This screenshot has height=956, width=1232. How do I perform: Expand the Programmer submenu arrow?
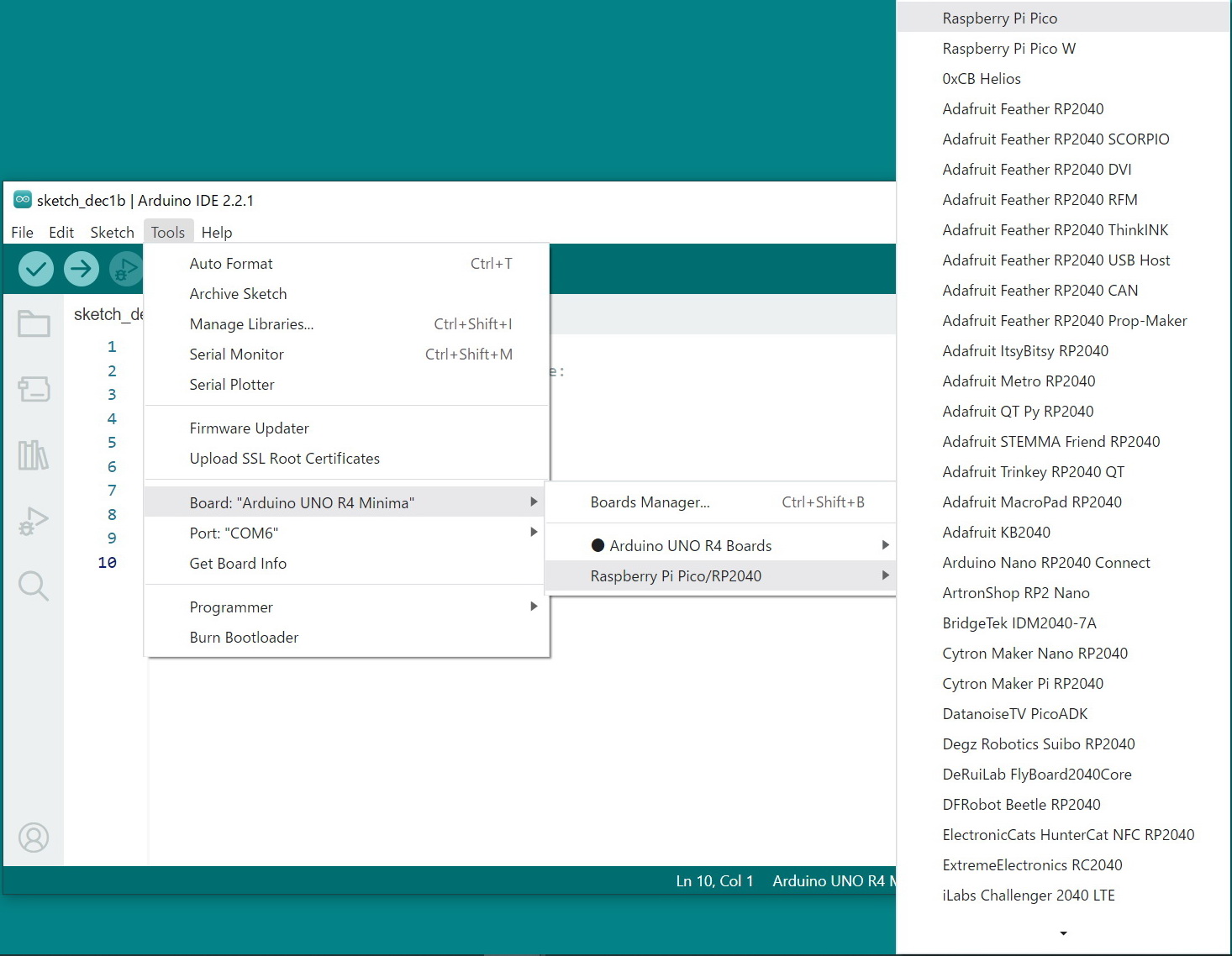coord(534,606)
